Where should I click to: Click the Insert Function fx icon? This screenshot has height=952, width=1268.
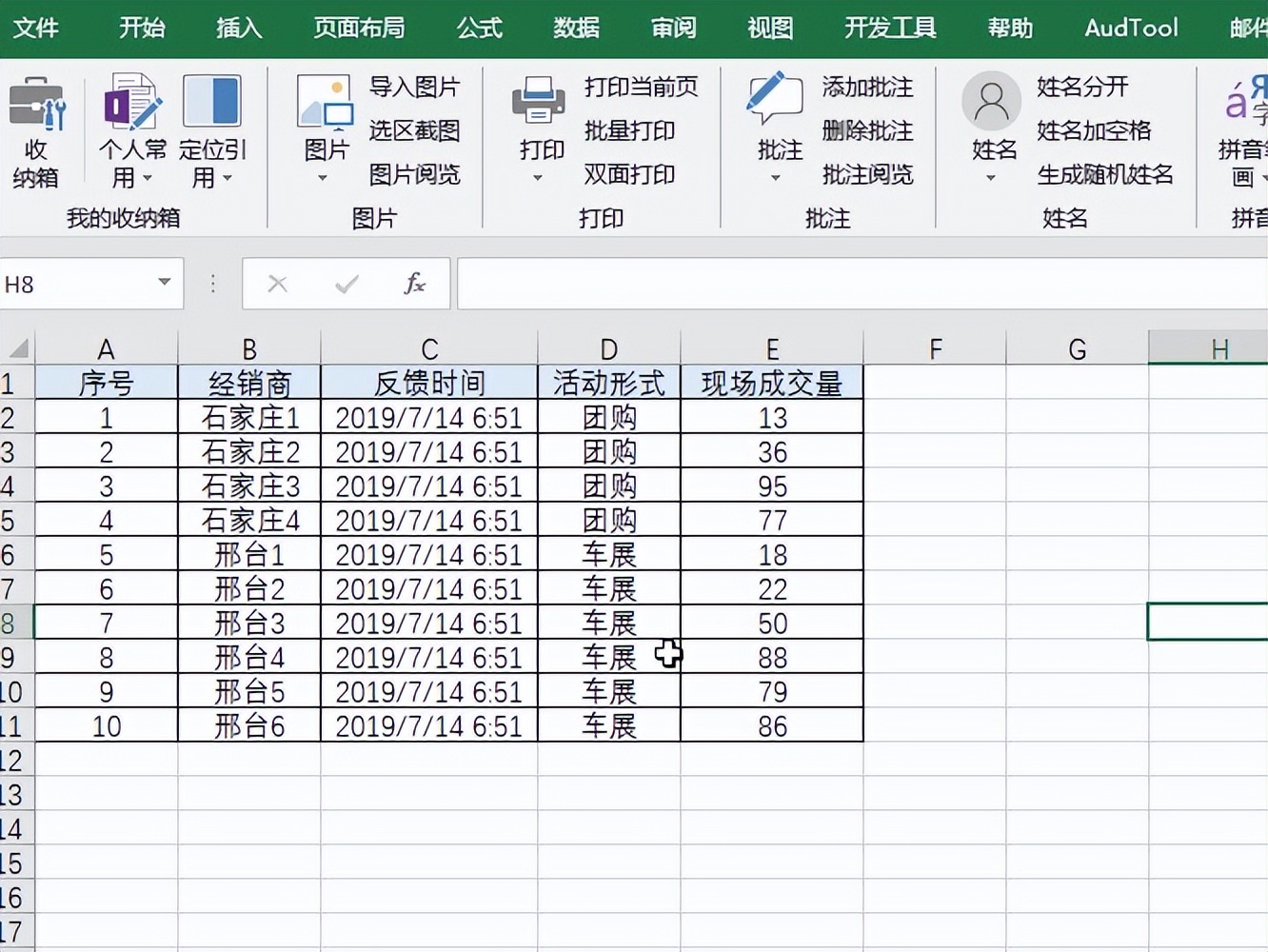pyautogui.click(x=414, y=283)
